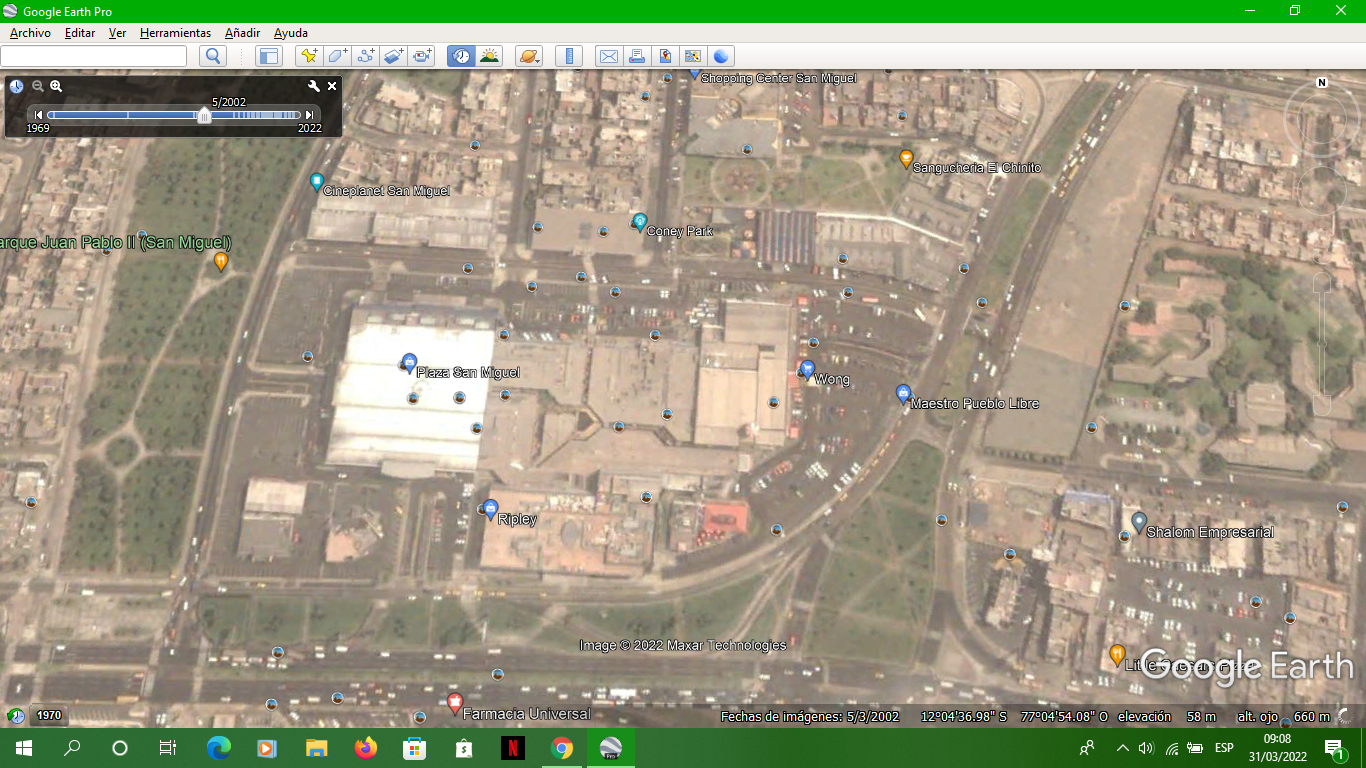The image size is (1366, 768).
Task: Click the imagery date text in status bar
Action: 809,716
